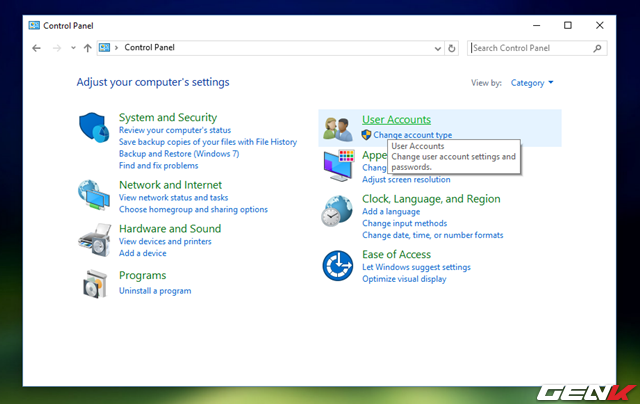Go up one level with up arrow
640x404 pixels.
[87, 48]
